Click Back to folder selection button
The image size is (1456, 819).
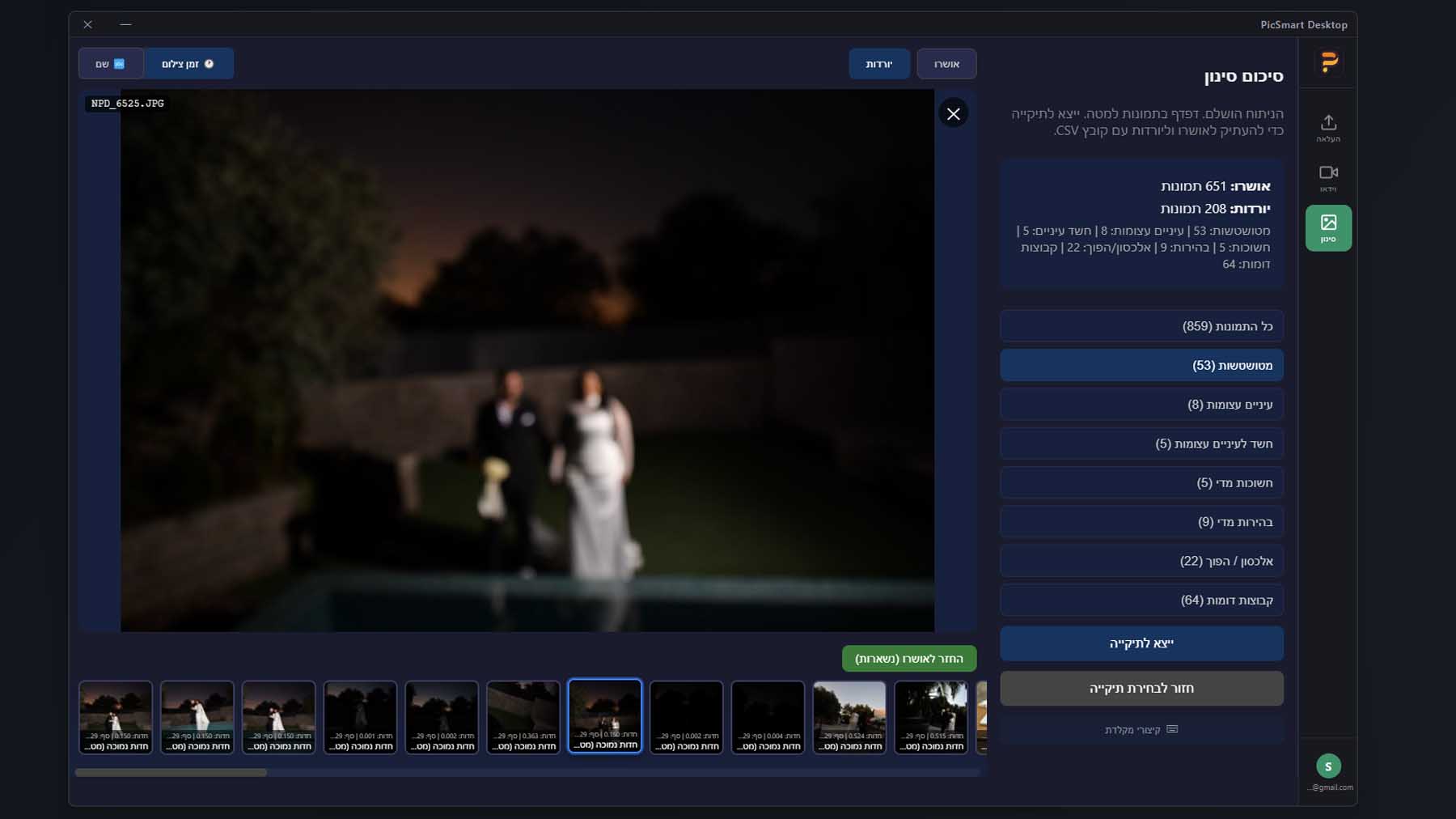coord(1141,688)
